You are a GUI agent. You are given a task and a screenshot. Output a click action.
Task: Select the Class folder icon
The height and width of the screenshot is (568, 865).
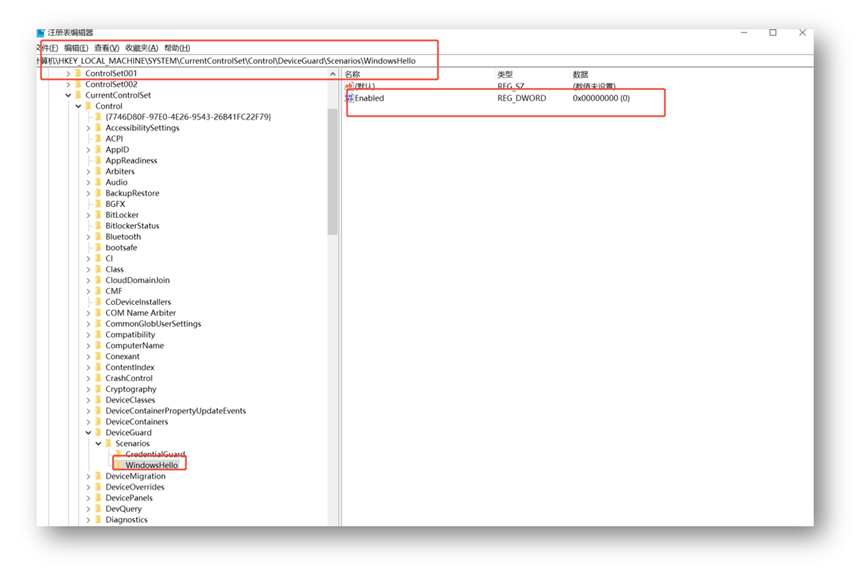tap(99, 270)
